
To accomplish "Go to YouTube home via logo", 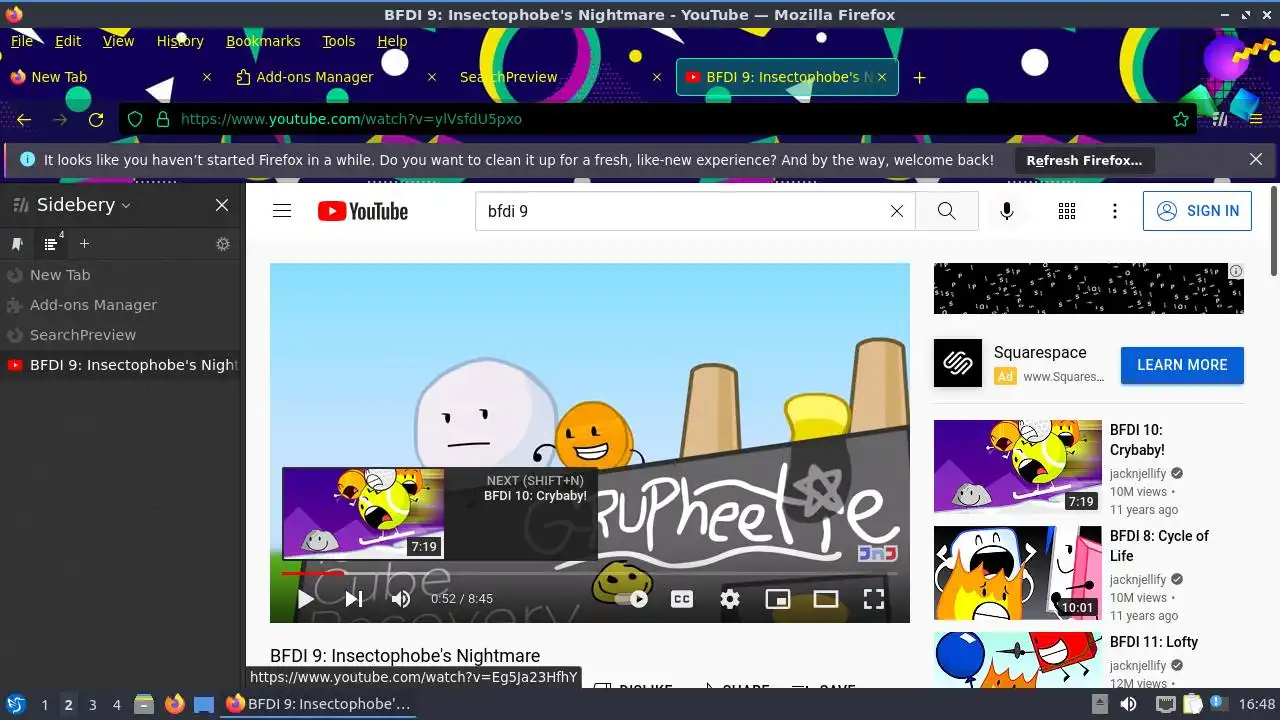I will (363, 211).
